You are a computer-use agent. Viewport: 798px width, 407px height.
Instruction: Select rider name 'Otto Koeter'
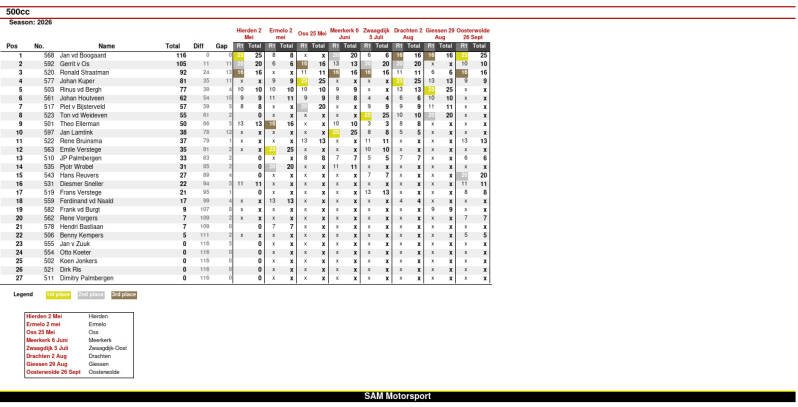coord(75,252)
